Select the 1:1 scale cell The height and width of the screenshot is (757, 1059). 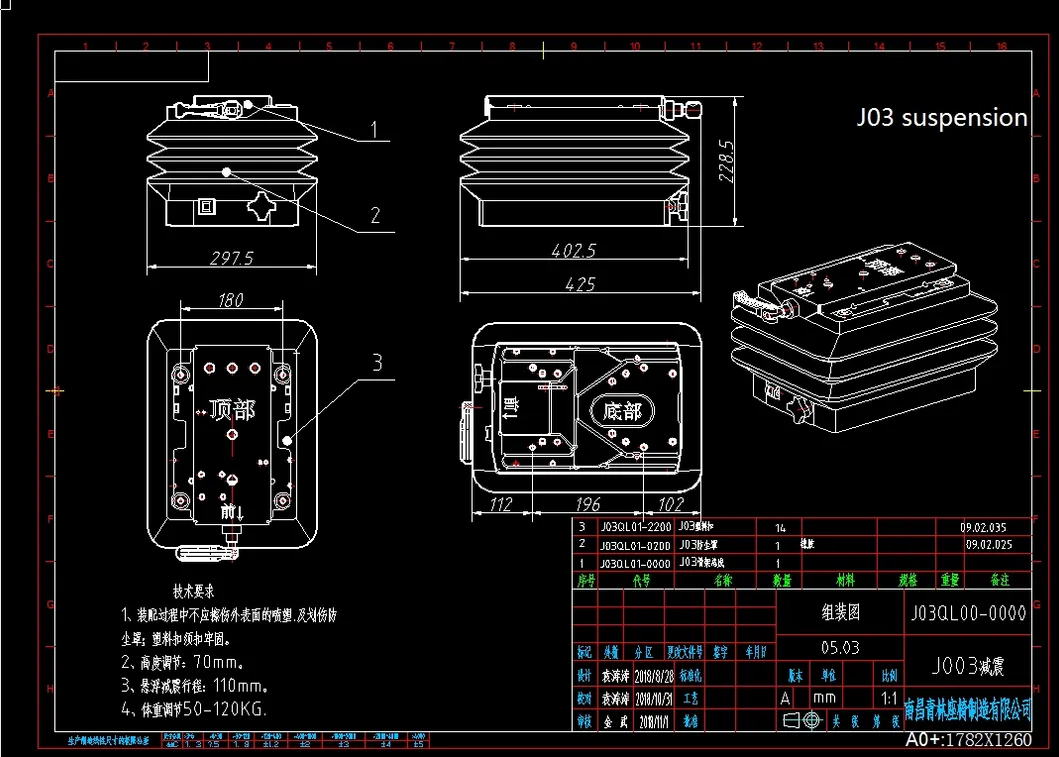click(889, 698)
